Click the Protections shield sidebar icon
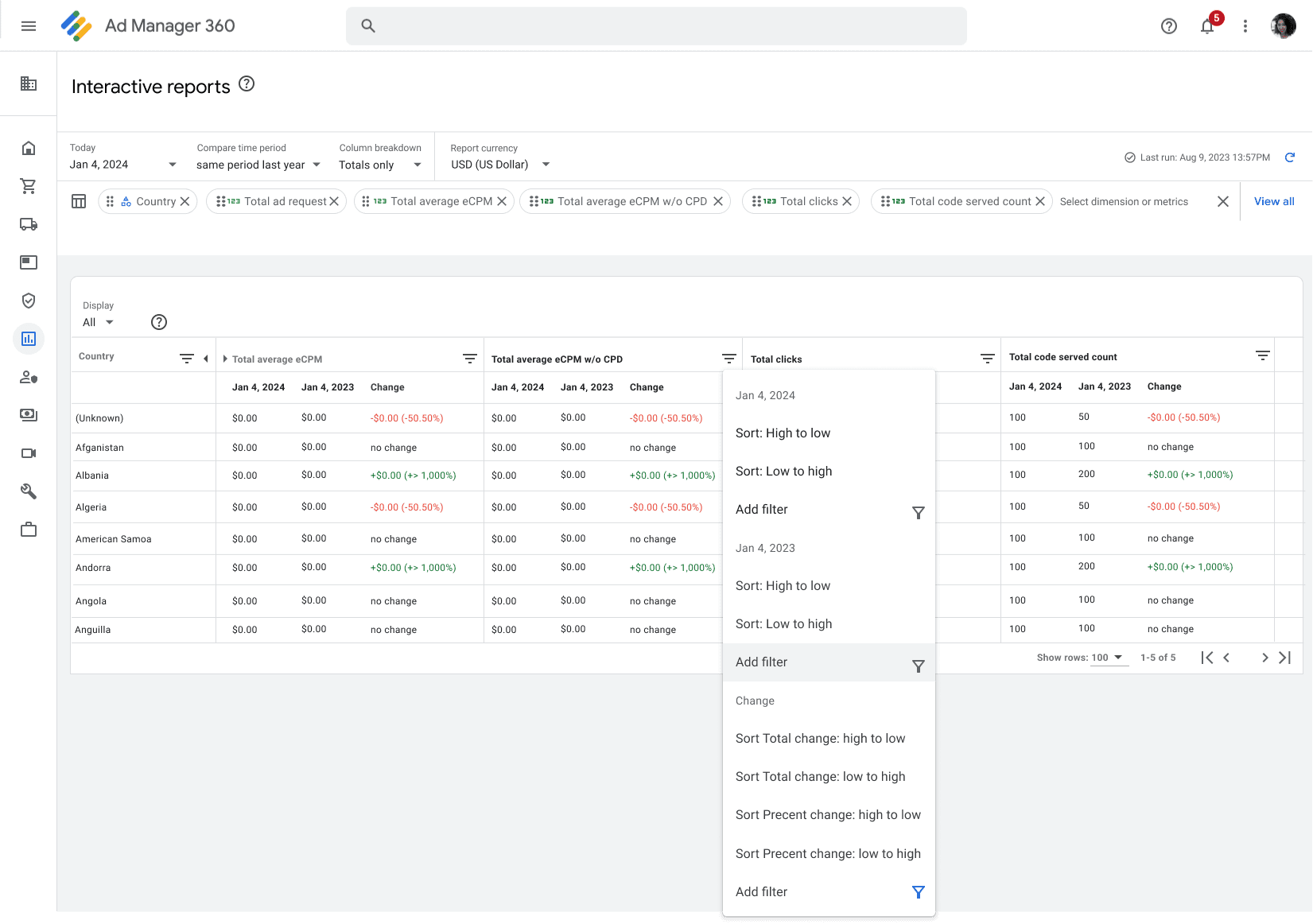The width and height of the screenshot is (1313, 924). pyautogui.click(x=29, y=301)
